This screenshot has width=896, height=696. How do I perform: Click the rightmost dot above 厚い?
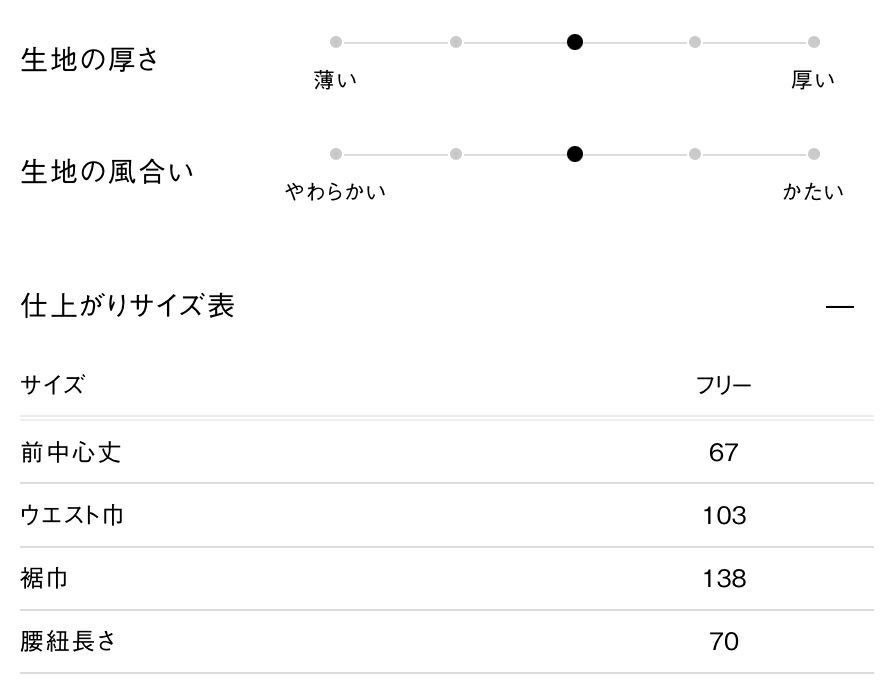coord(814,42)
